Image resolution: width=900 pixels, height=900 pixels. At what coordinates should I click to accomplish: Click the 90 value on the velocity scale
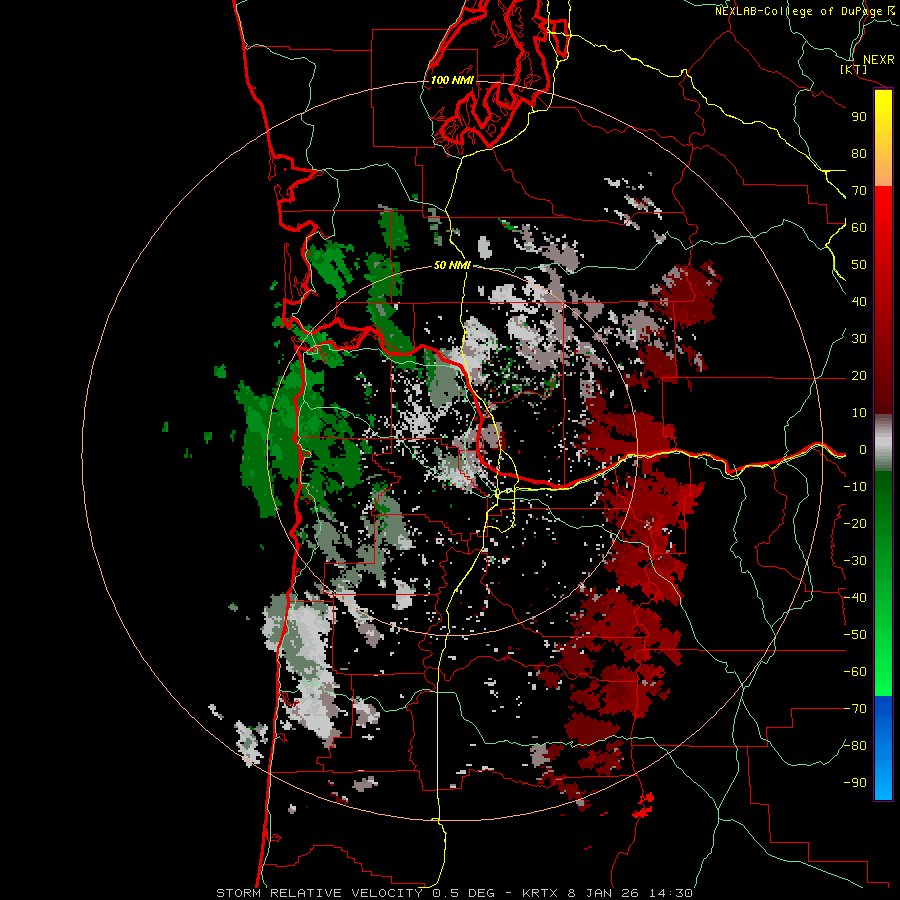(859, 117)
